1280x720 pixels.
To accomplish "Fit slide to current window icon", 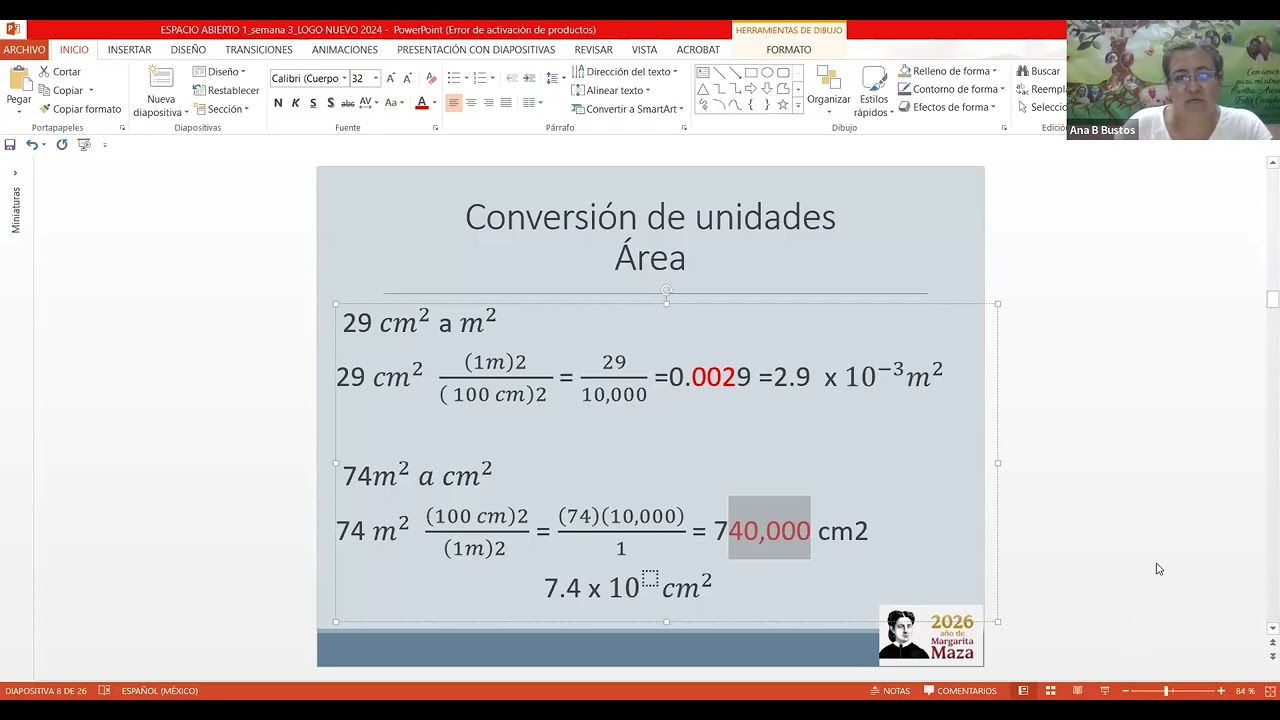I will point(1270,691).
